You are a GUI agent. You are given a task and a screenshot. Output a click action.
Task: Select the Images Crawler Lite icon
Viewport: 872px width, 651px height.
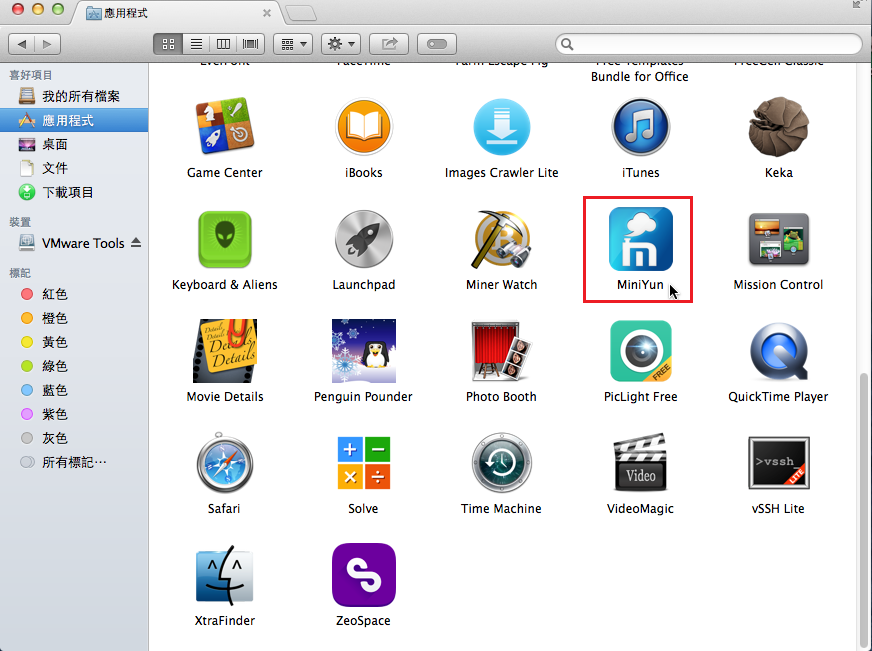tap(502, 126)
